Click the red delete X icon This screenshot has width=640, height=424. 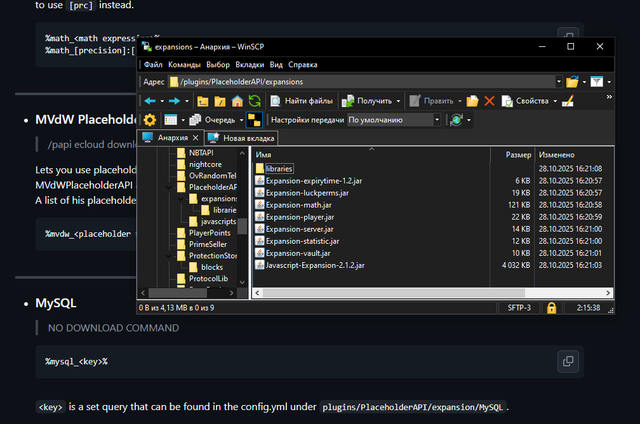click(x=489, y=101)
